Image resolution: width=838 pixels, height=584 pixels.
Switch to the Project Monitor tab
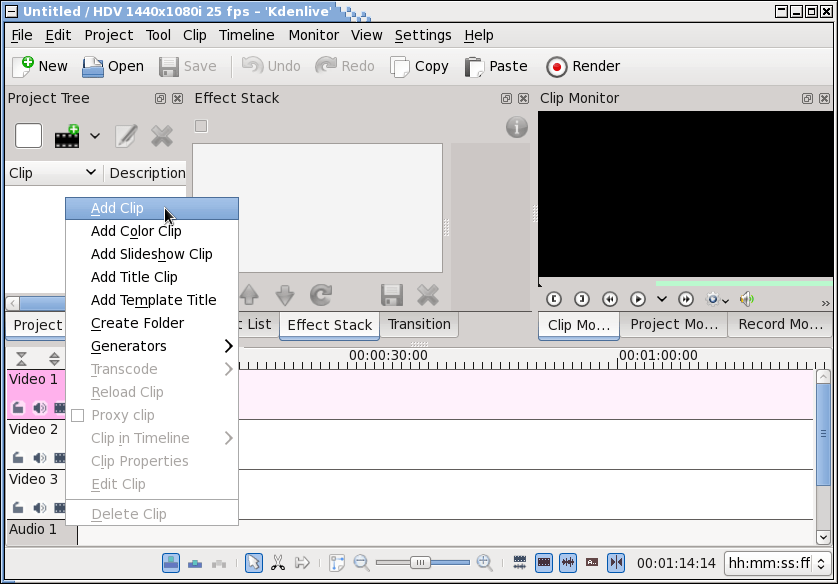[x=673, y=324]
